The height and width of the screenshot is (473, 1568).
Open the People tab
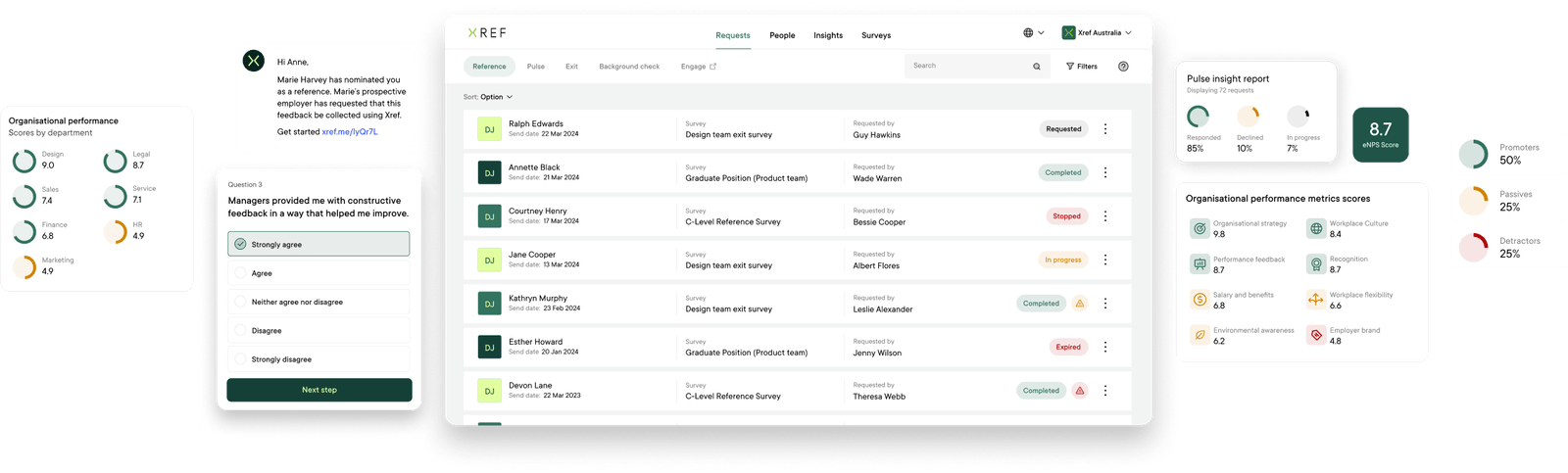(x=782, y=35)
